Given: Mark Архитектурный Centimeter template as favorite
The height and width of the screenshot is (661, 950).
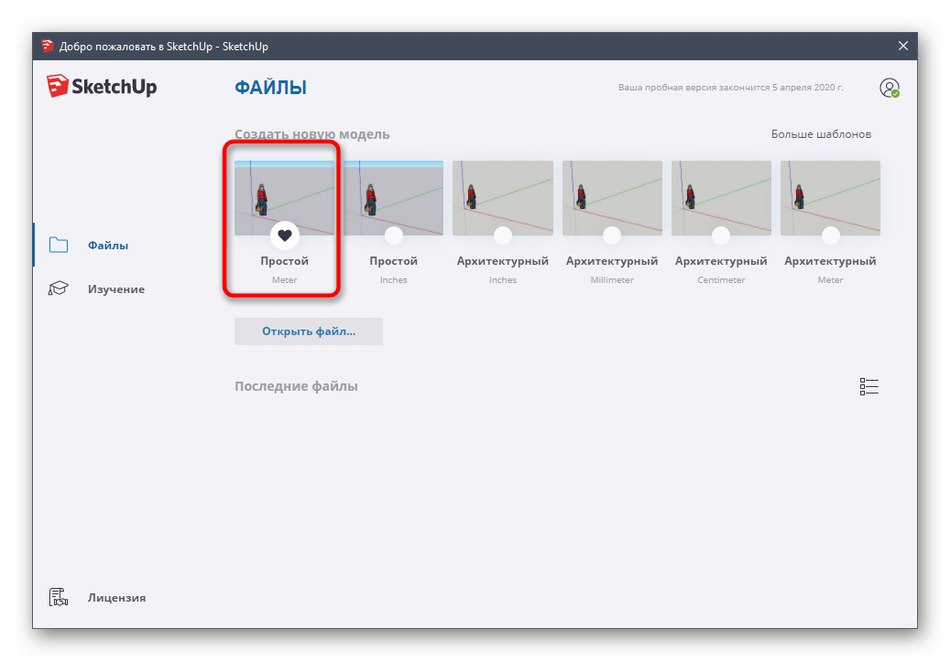Looking at the screenshot, I should (721, 235).
